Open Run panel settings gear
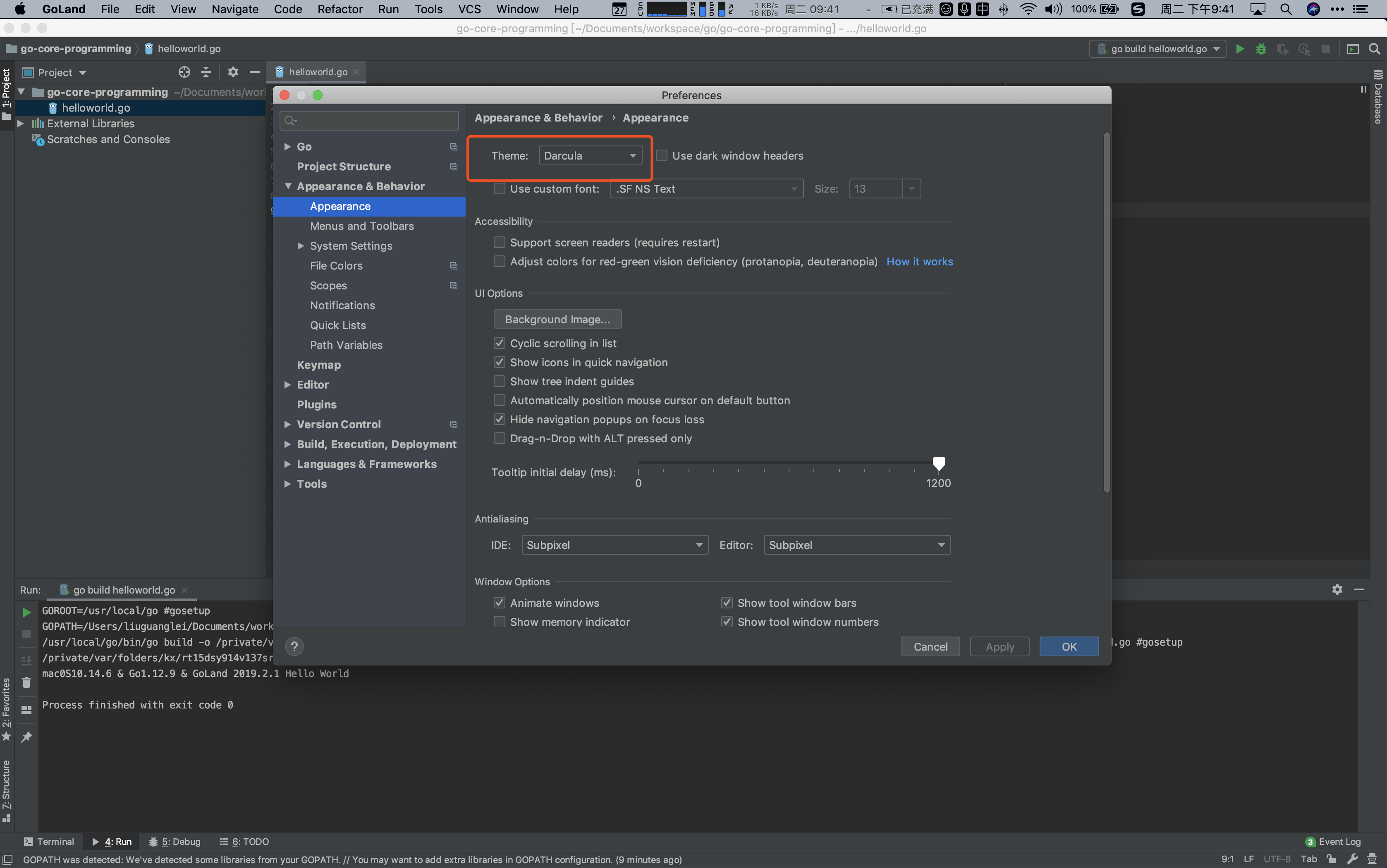The width and height of the screenshot is (1387, 868). 1337,589
